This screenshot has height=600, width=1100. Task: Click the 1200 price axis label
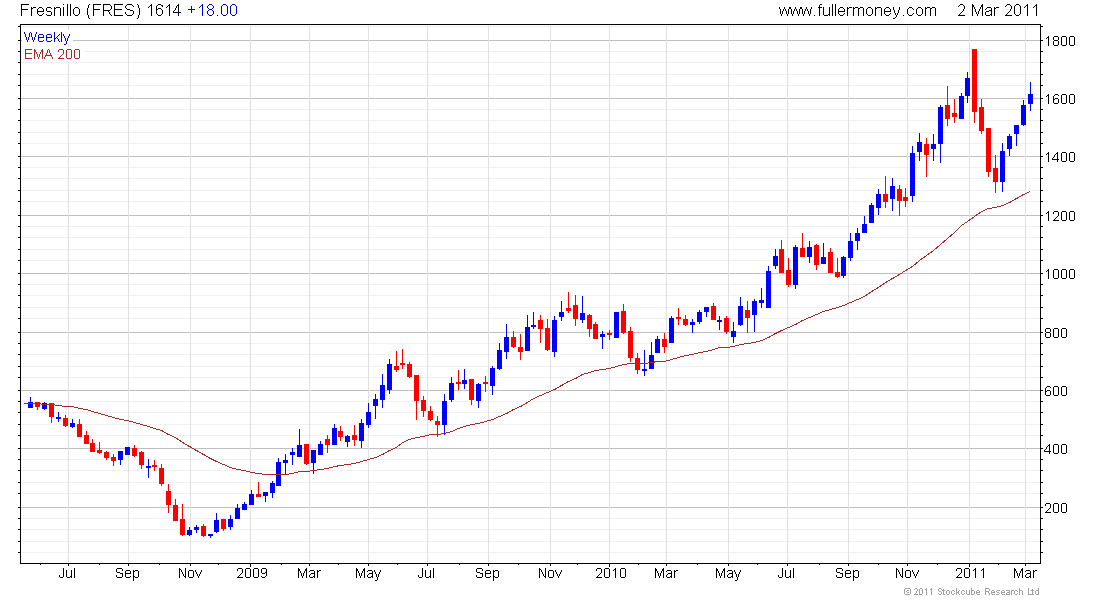pyautogui.click(x=1060, y=215)
